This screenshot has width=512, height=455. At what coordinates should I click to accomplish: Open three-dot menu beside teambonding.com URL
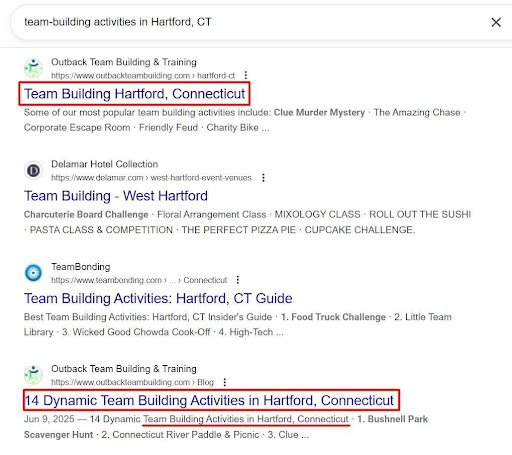[x=238, y=280]
